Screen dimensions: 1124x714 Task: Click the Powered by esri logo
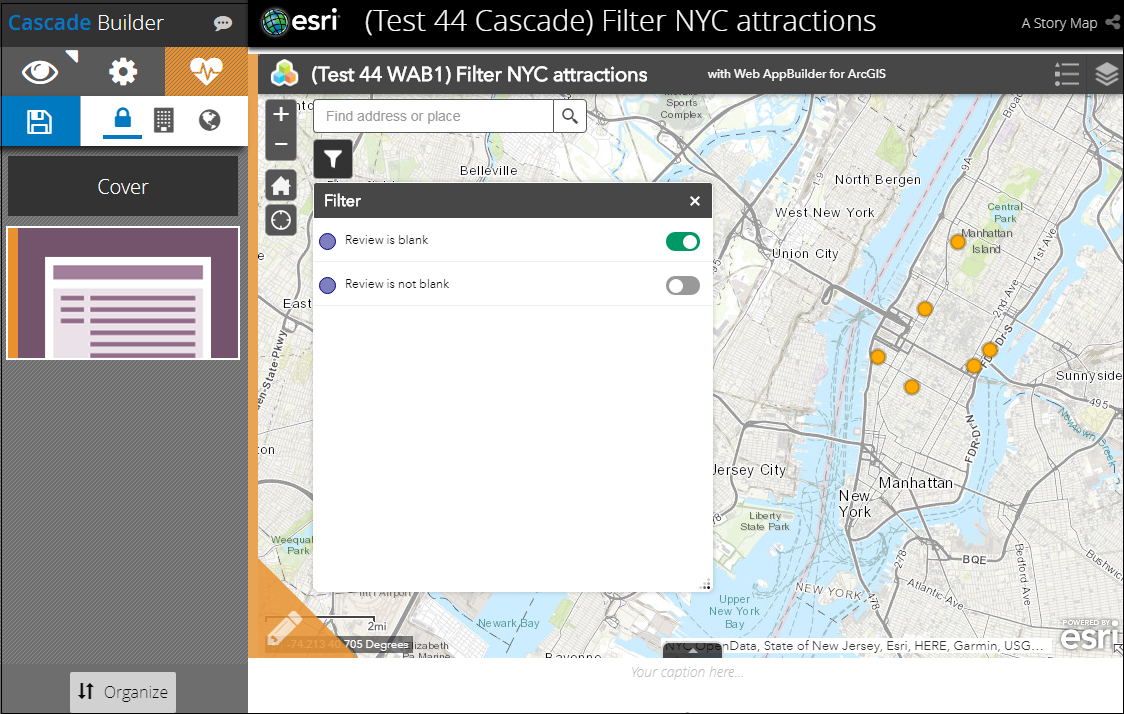(x=1090, y=634)
